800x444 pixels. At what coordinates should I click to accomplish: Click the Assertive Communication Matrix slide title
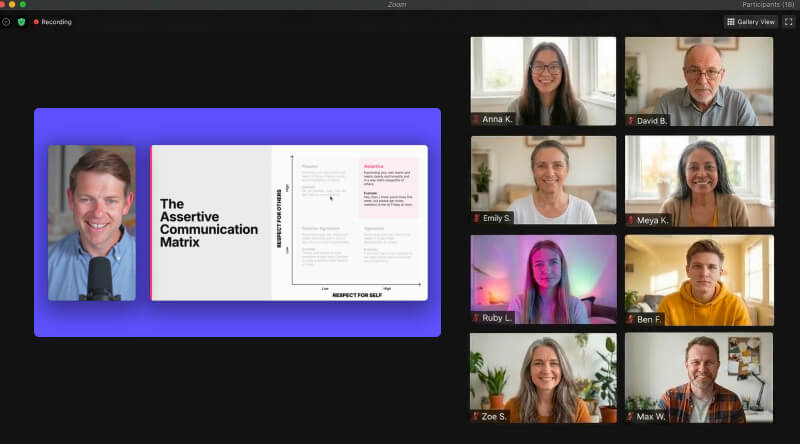(x=208, y=223)
